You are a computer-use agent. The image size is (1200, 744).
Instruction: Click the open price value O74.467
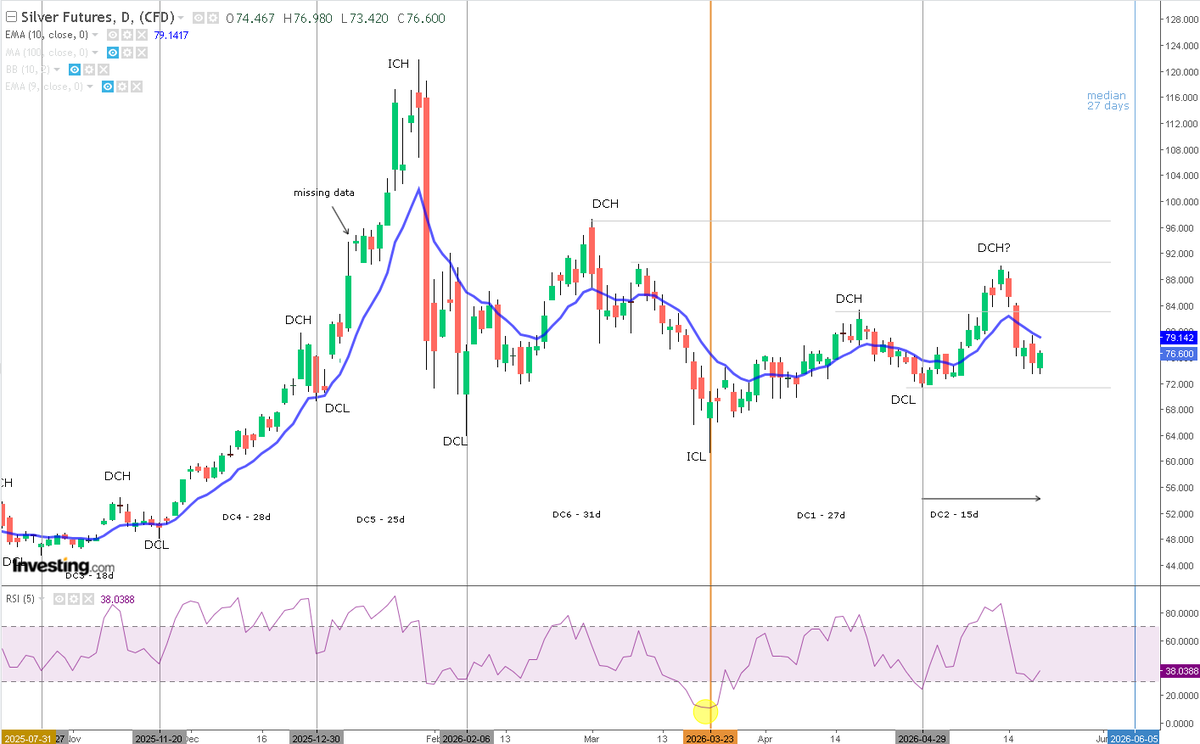coord(250,18)
